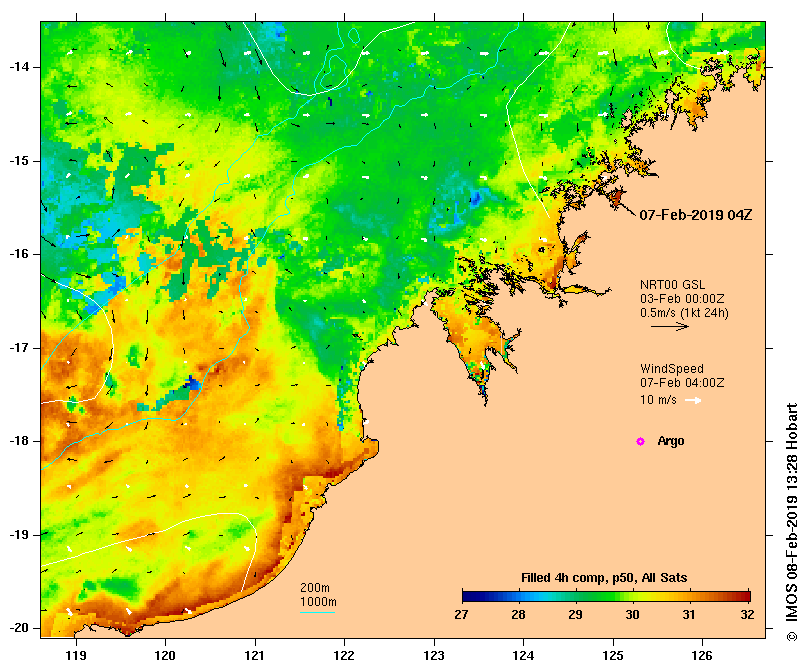Click the magenta Argo marker icon
Viewport: 809px width, 672px height.
click(x=640, y=441)
